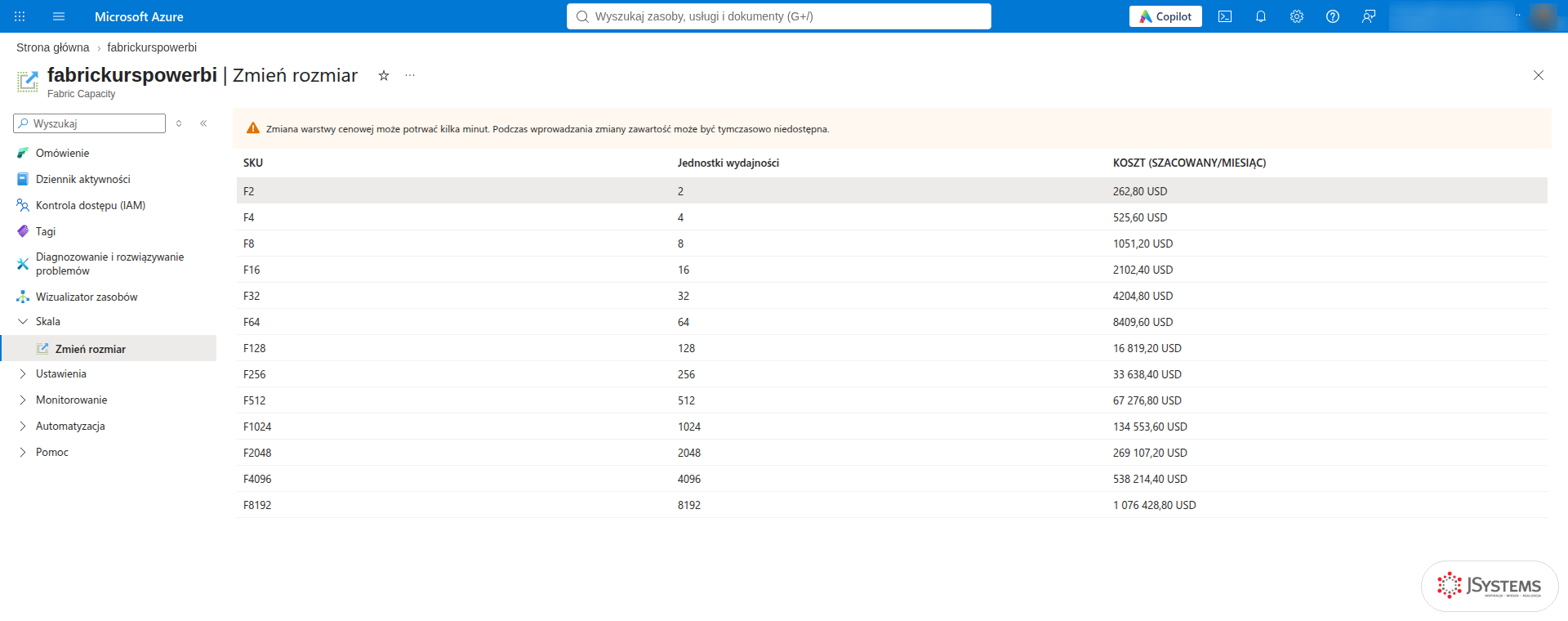
Task: Open the feedback icon in header
Action: coord(1369,16)
